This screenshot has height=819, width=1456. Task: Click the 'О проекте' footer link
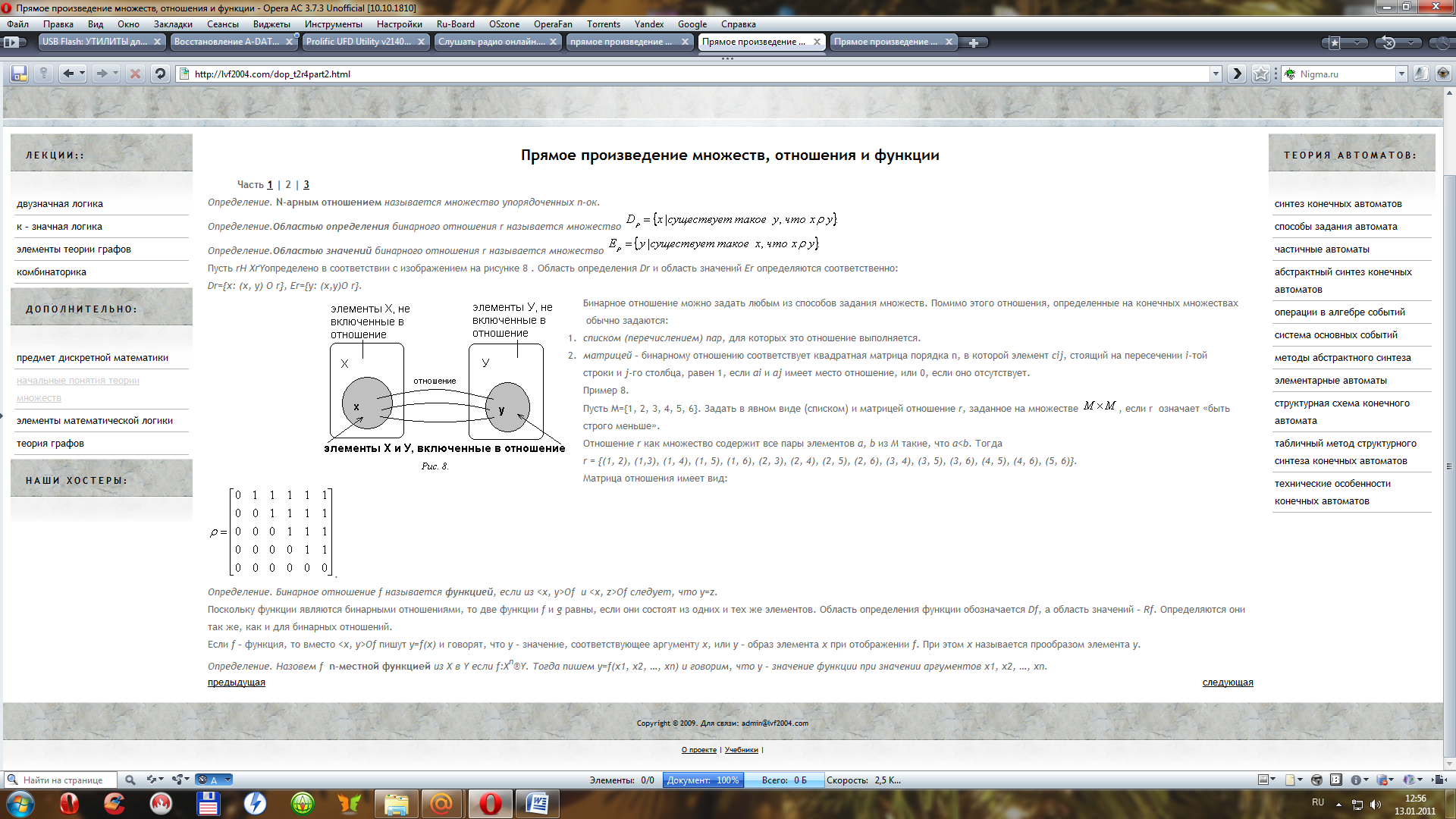coord(698,750)
